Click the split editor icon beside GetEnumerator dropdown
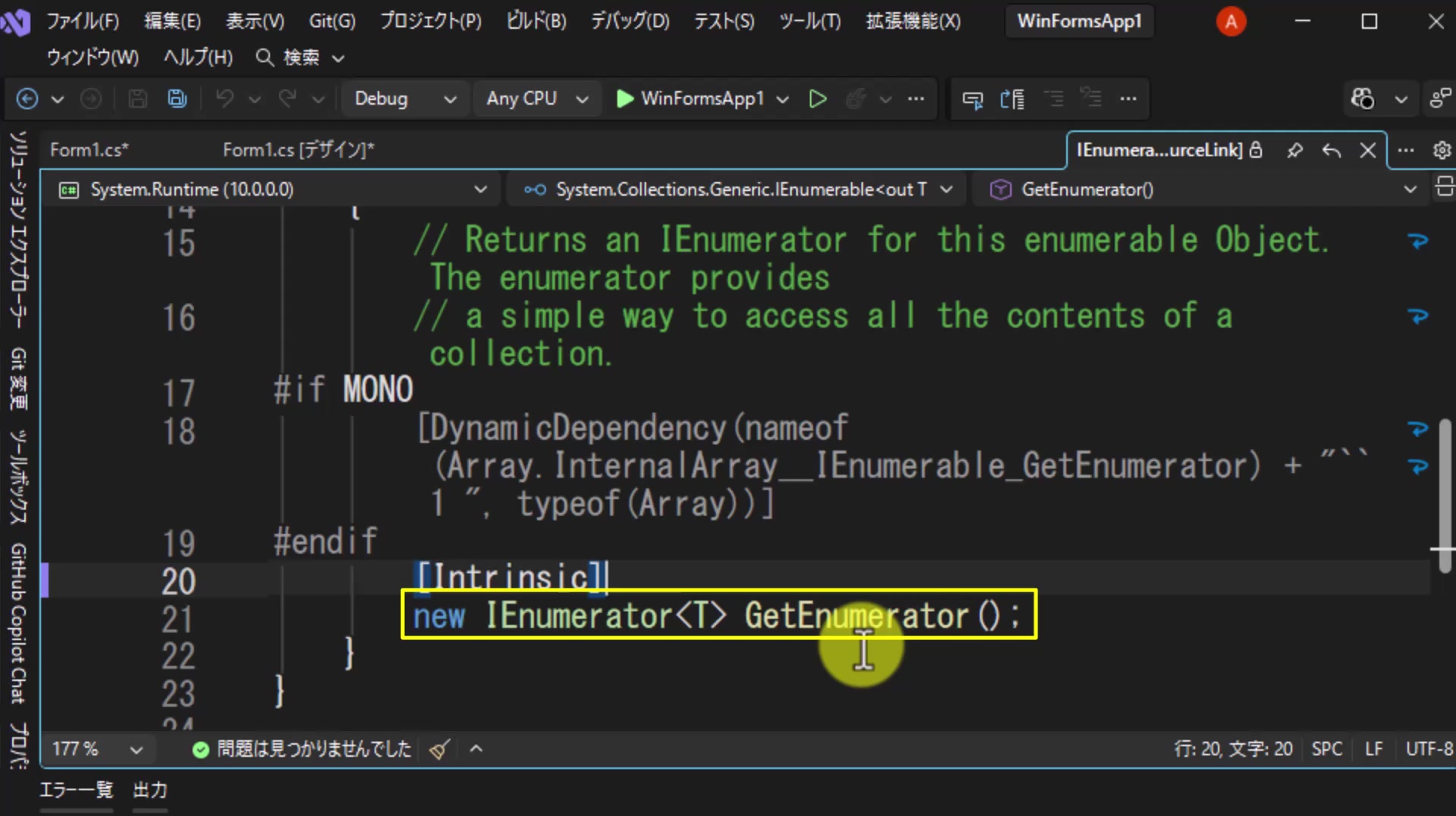 (x=1445, y=188)
